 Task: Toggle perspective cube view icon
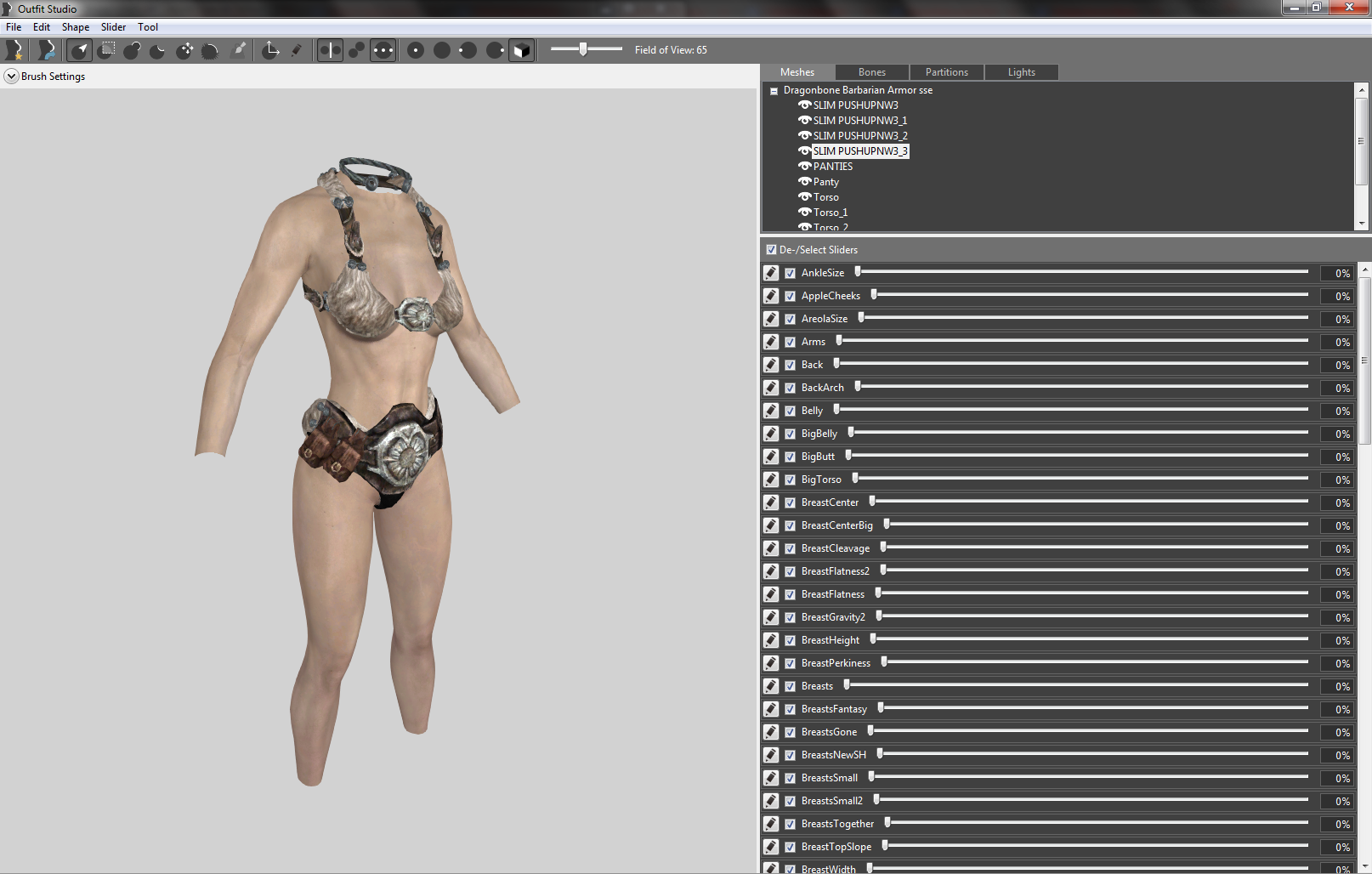point(522,50)
